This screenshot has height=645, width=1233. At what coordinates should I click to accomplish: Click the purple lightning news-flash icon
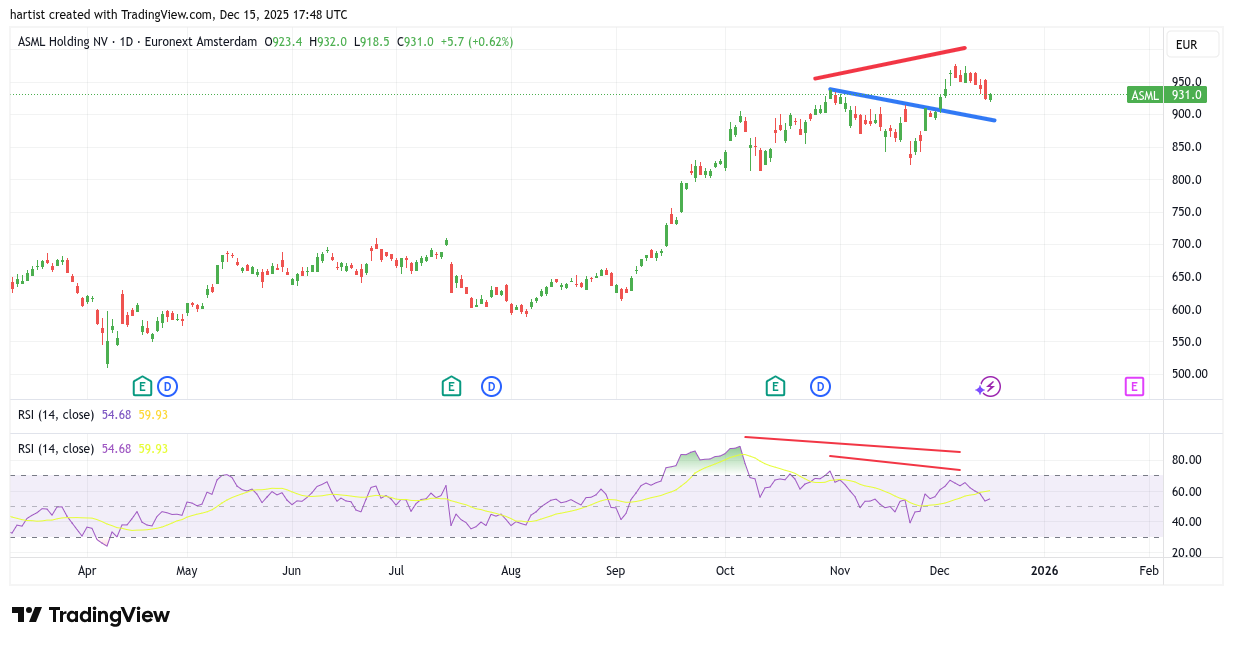[990, 386]
